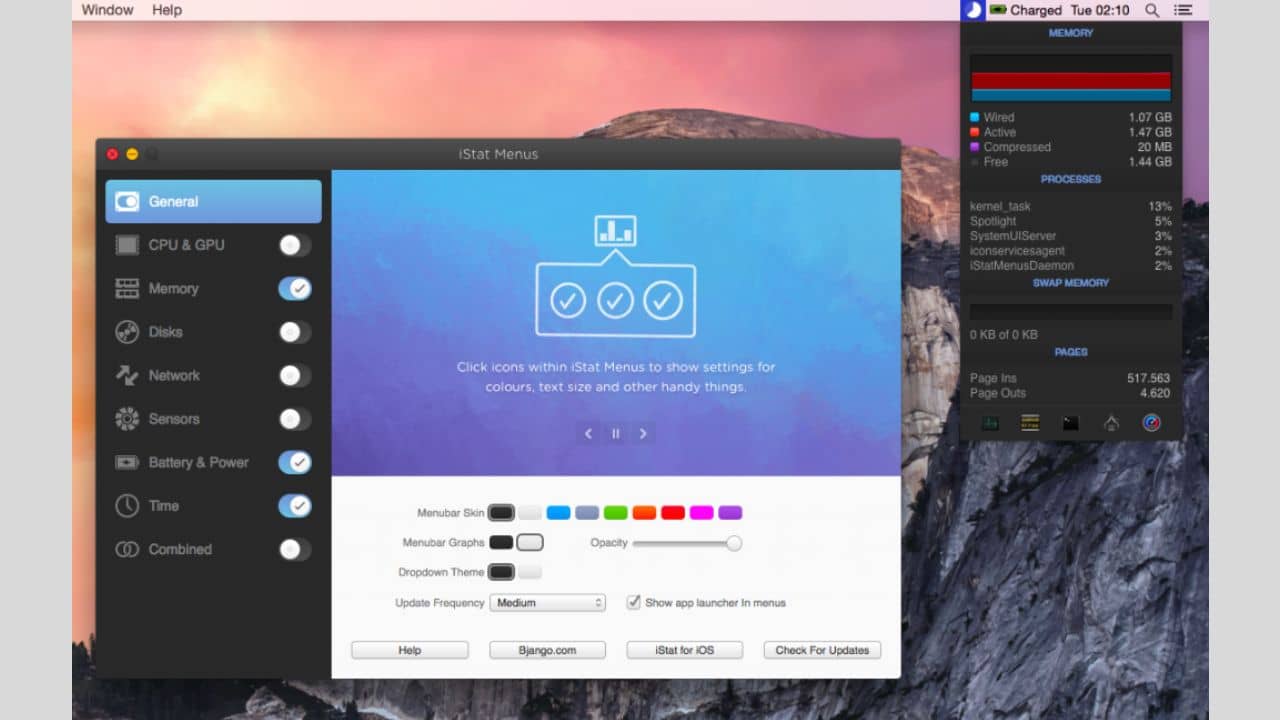The height and width of the screenshot is (720, 1280).
Task: Advance to next slide with right chevron
Action: 643,434
